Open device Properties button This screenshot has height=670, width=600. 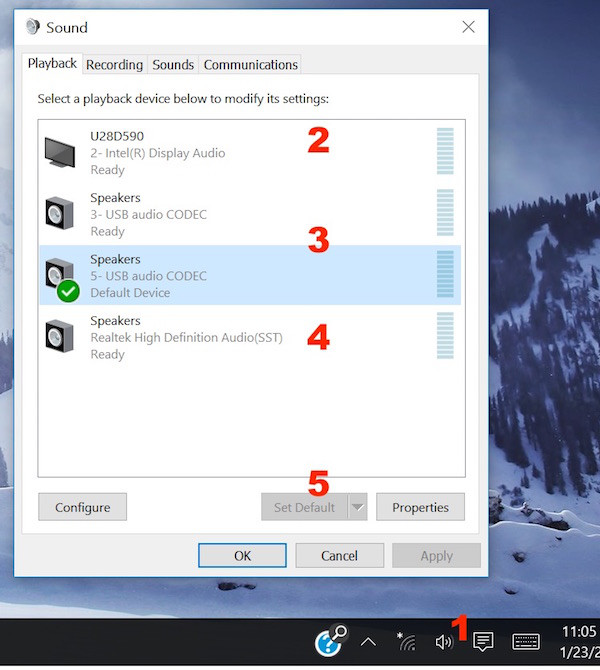420,507
